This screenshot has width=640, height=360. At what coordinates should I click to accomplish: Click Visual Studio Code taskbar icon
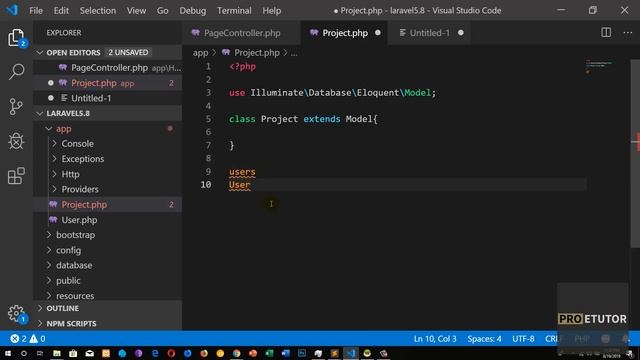351,353
